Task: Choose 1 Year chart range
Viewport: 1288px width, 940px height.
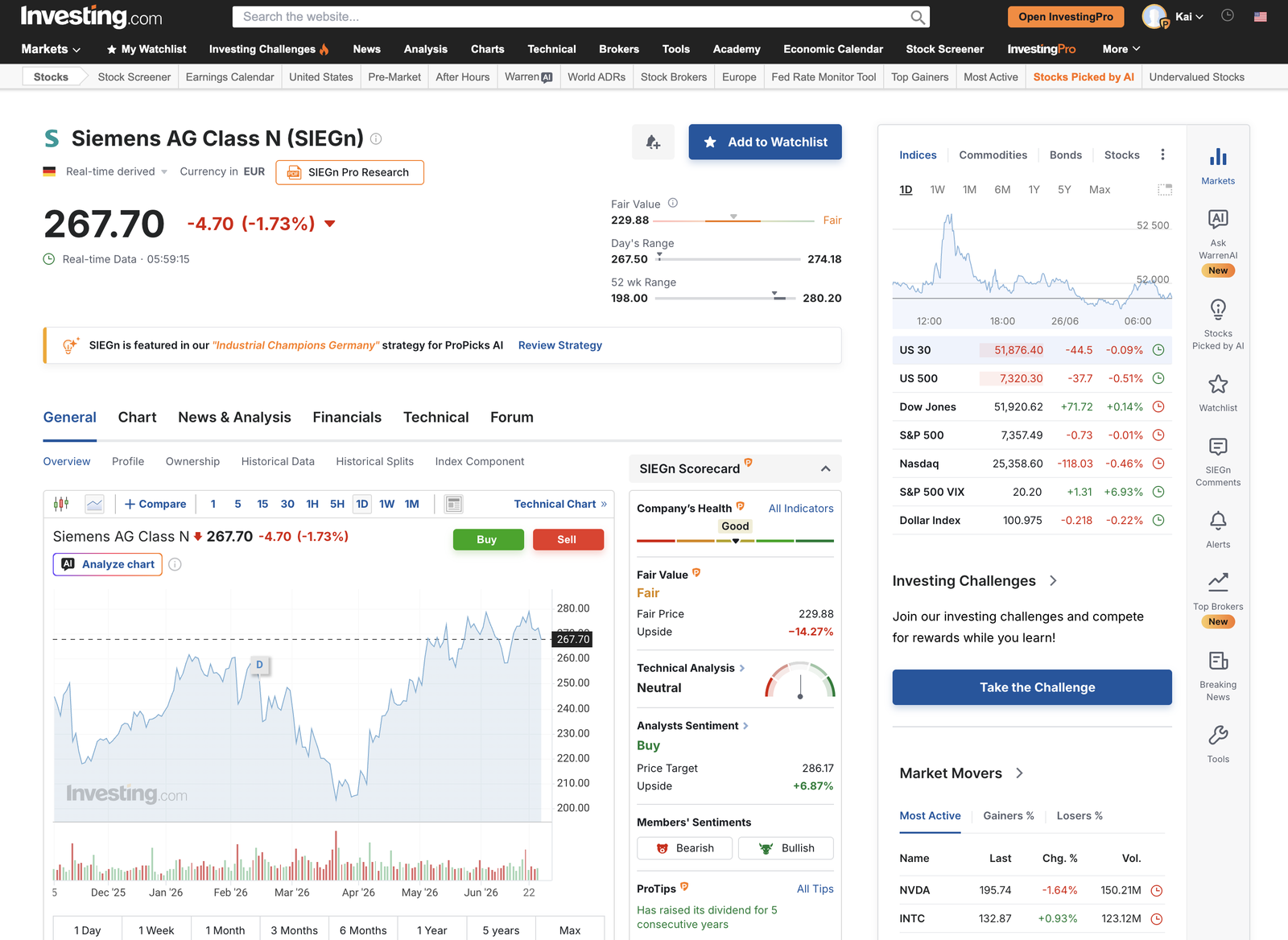Action: [x=431, y=930]
